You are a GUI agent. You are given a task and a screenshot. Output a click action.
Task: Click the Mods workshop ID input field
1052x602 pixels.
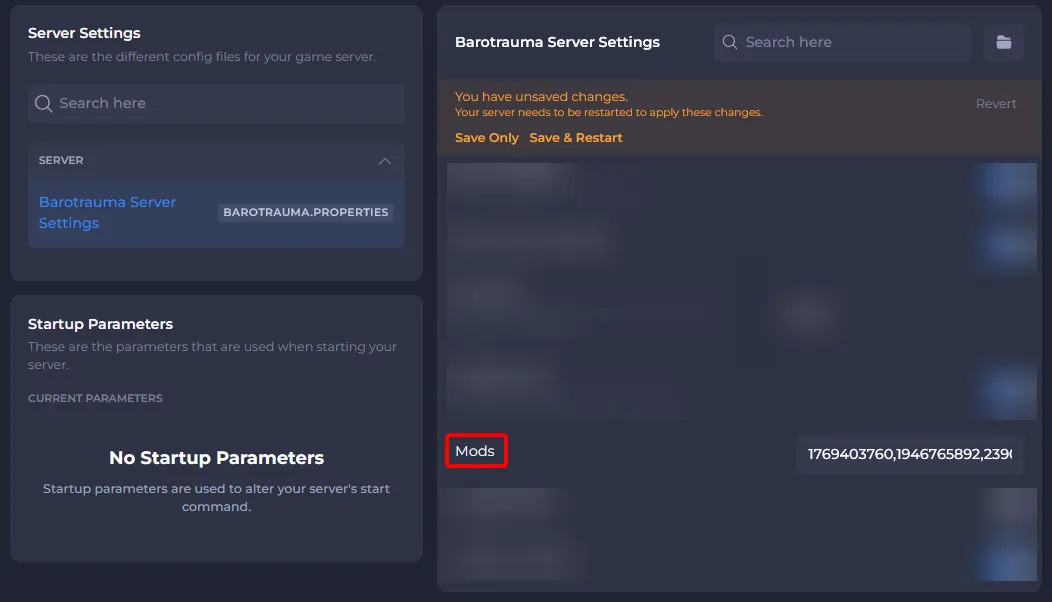(x=910, y=454)
